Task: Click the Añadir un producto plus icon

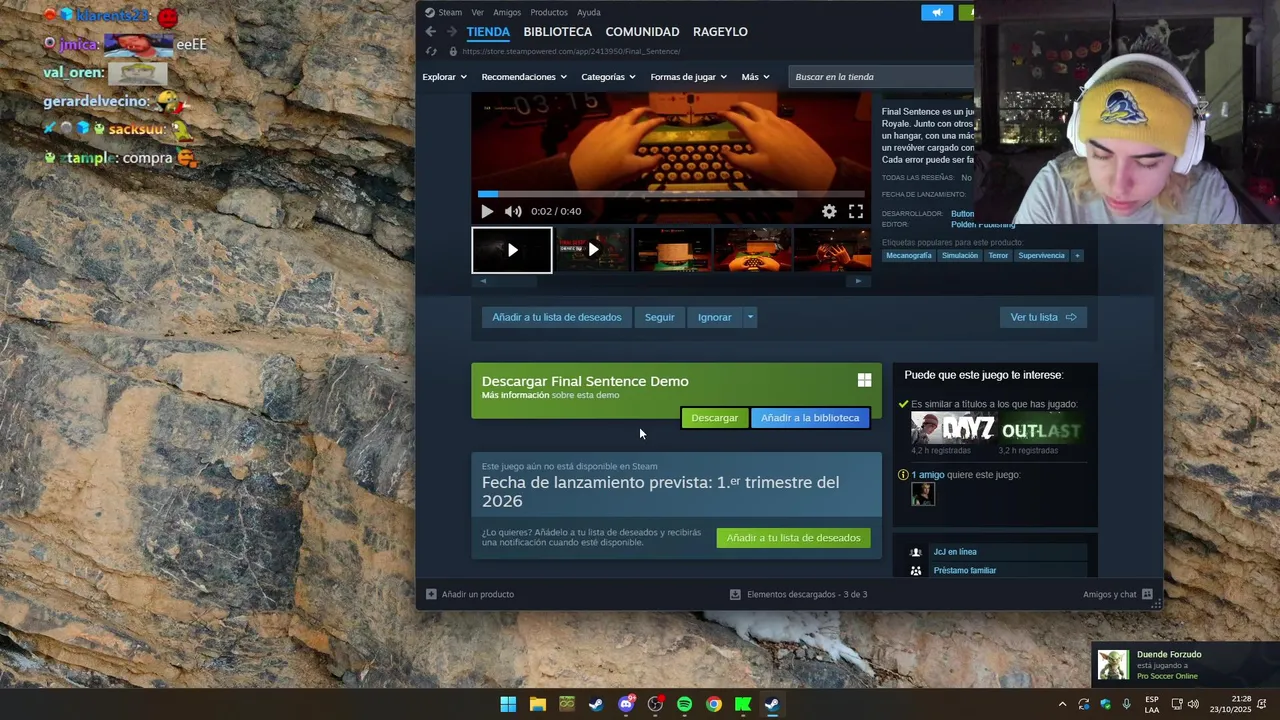Action: [431, 594]
